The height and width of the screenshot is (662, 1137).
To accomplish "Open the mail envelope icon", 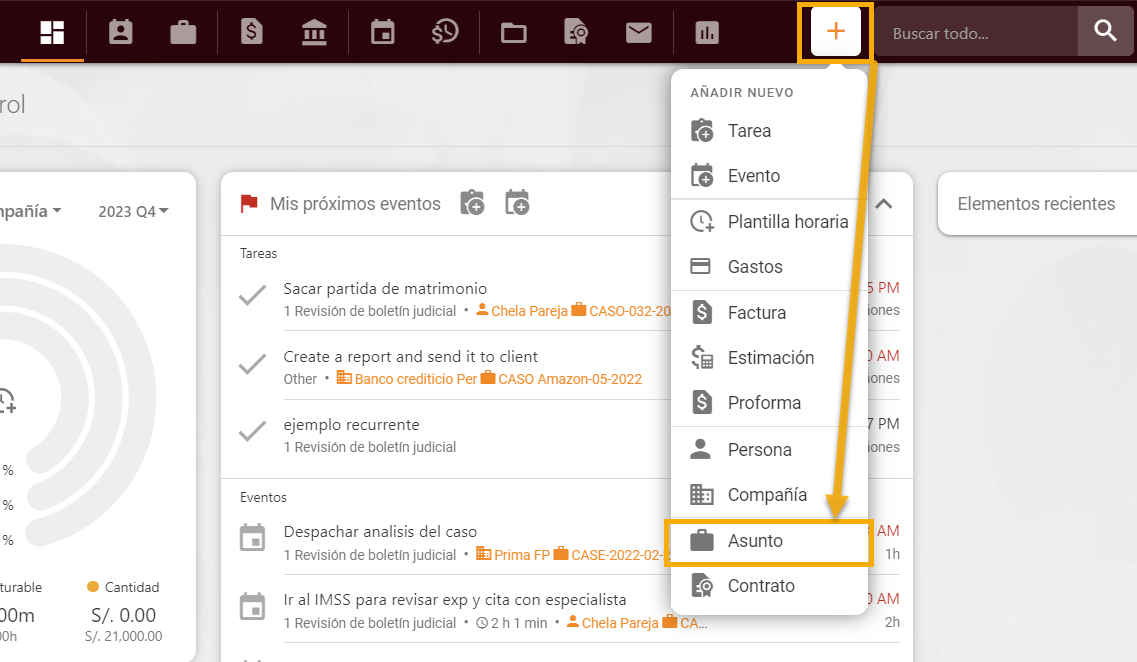I will 638,33.
